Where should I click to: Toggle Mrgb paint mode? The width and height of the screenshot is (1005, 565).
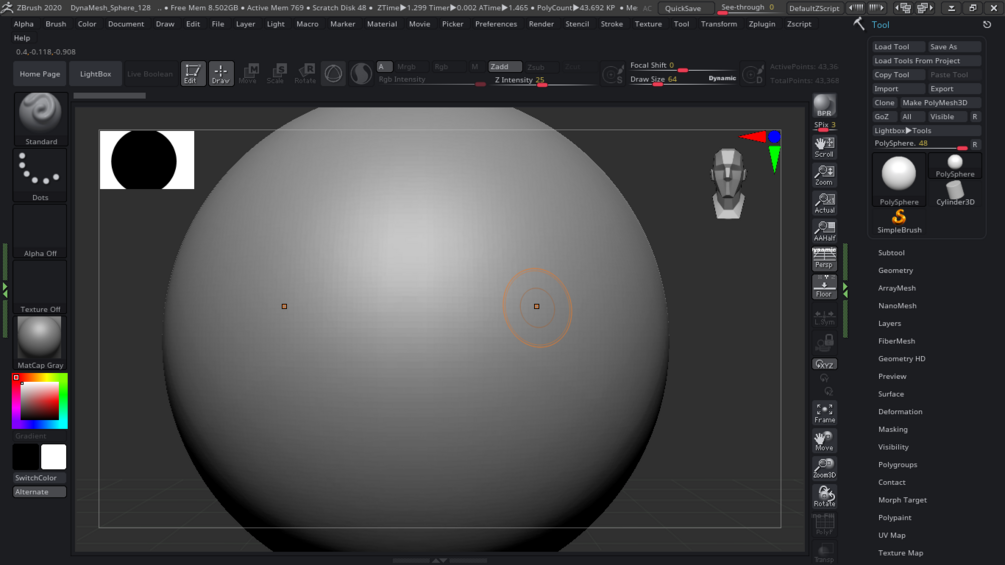click(x=406, y=67)
